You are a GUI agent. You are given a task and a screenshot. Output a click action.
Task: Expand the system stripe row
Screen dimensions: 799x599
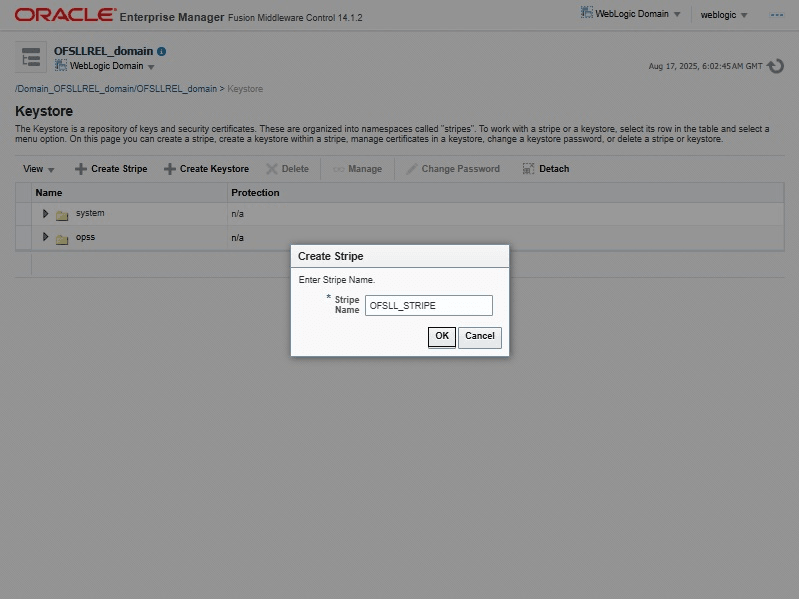pos(45,213)
